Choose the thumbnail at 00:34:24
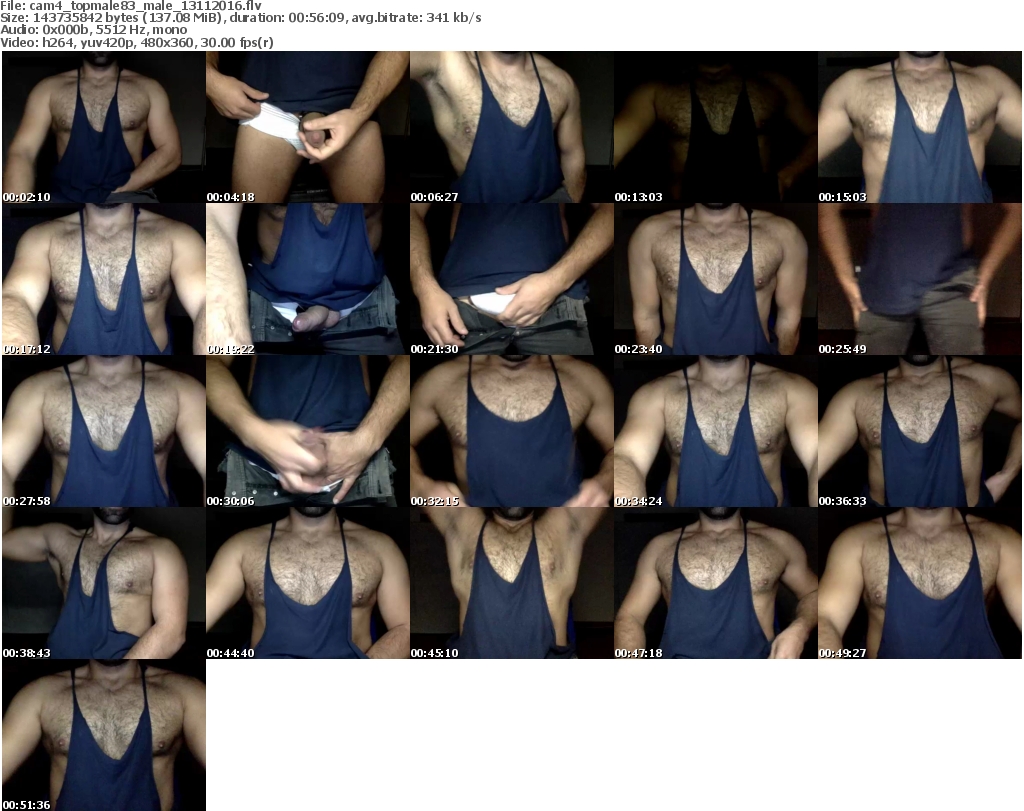Image resolution: width=1024 pixels, height=811 pixels. click(715, 432)
